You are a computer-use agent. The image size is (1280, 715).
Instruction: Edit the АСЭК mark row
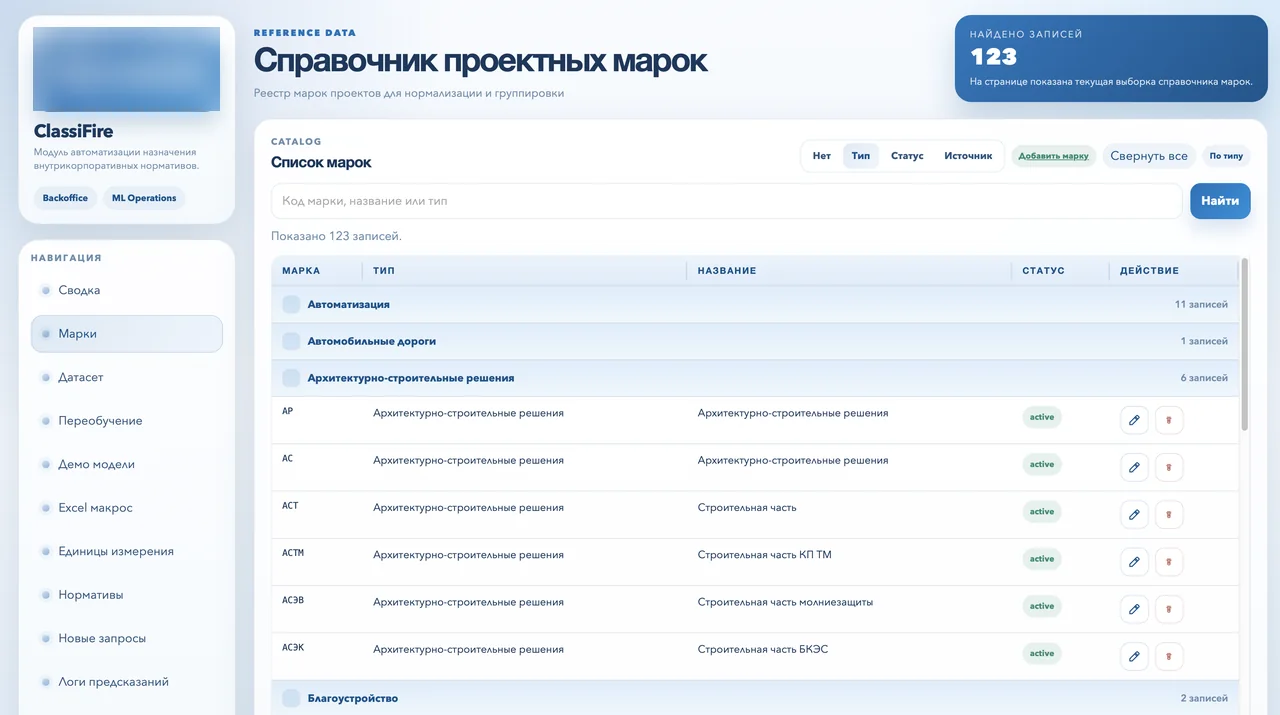click(x=1134, y=656)
